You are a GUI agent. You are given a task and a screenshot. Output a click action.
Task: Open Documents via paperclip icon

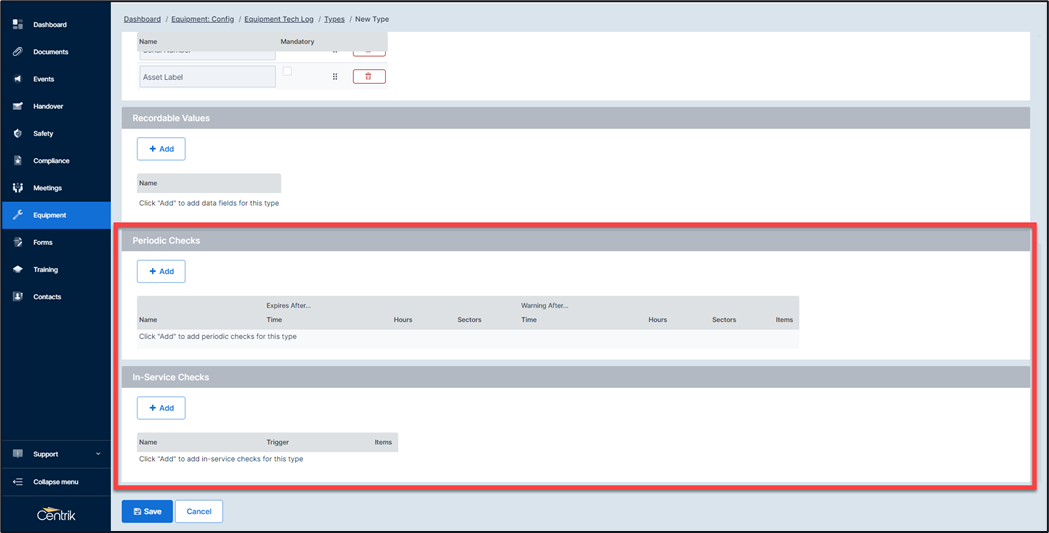[17, 51]
